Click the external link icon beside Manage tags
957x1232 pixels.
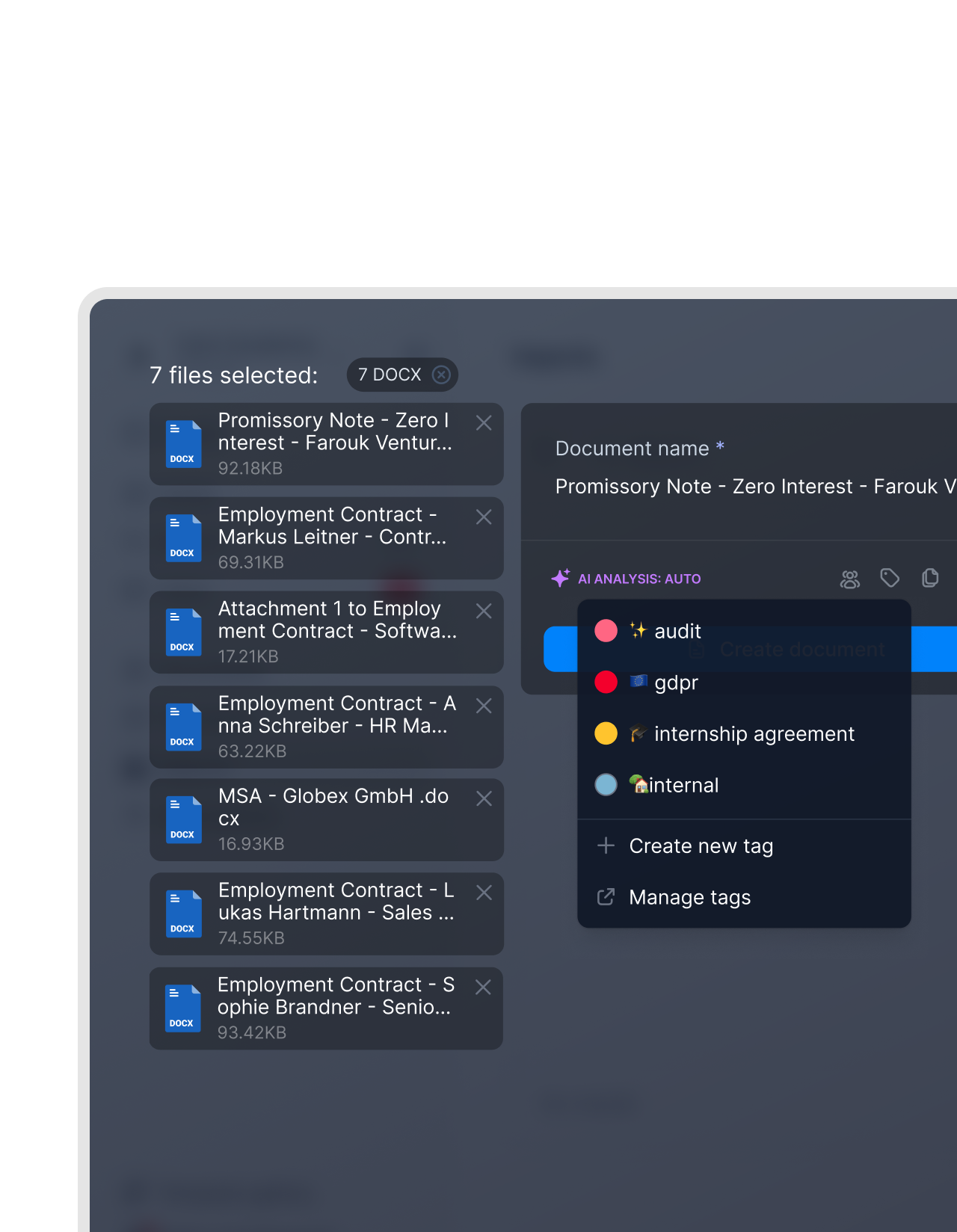pos(606,897)
